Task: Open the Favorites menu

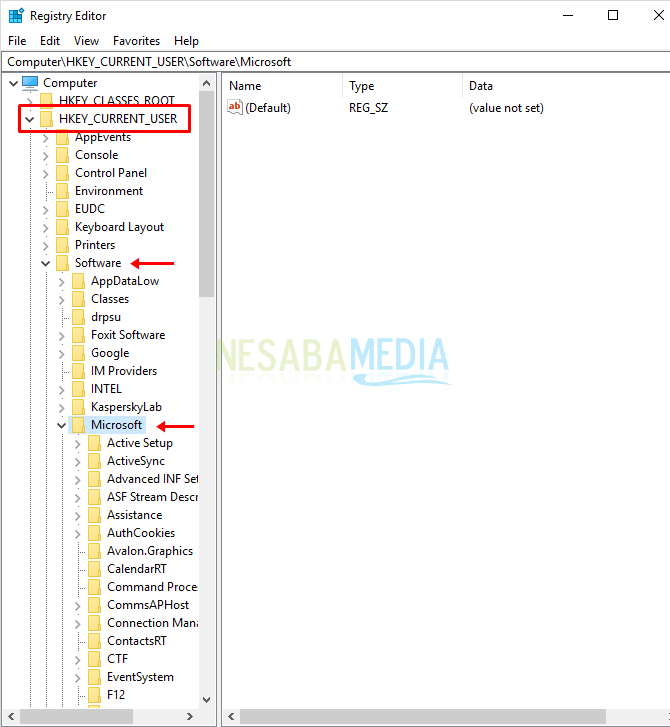Action: pos(136,41)
